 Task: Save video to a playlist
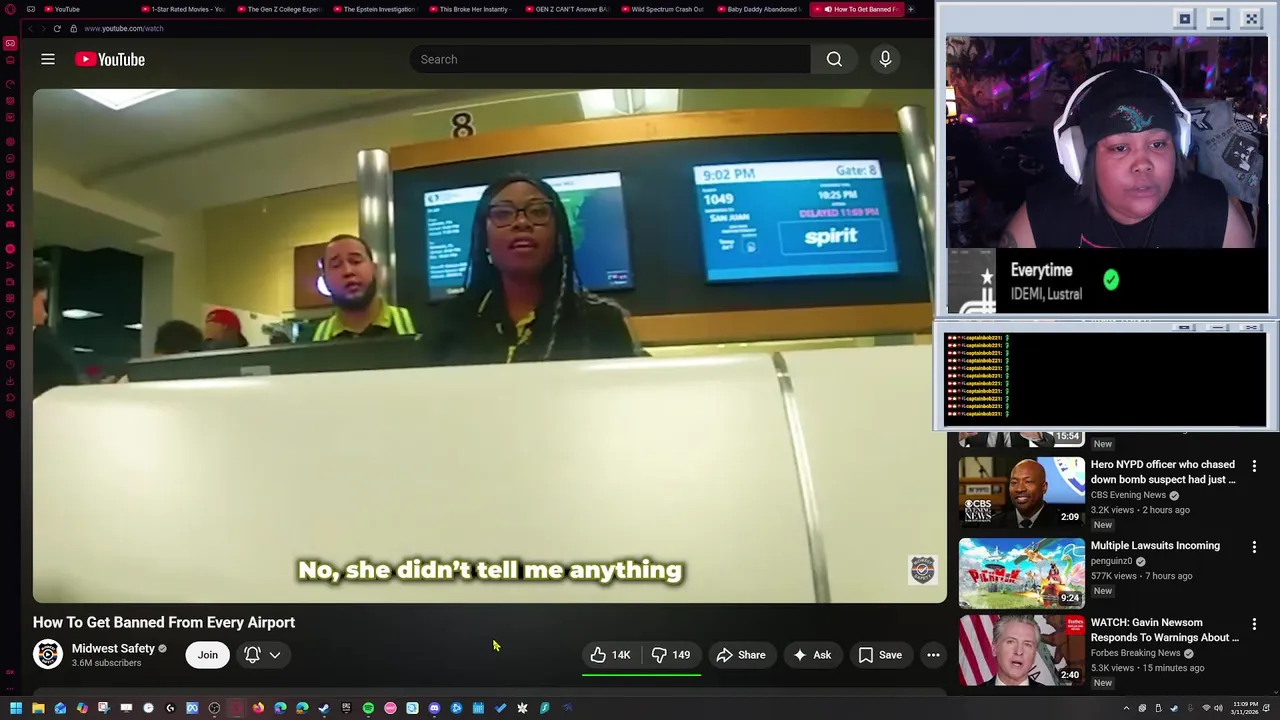pos(879,655)
